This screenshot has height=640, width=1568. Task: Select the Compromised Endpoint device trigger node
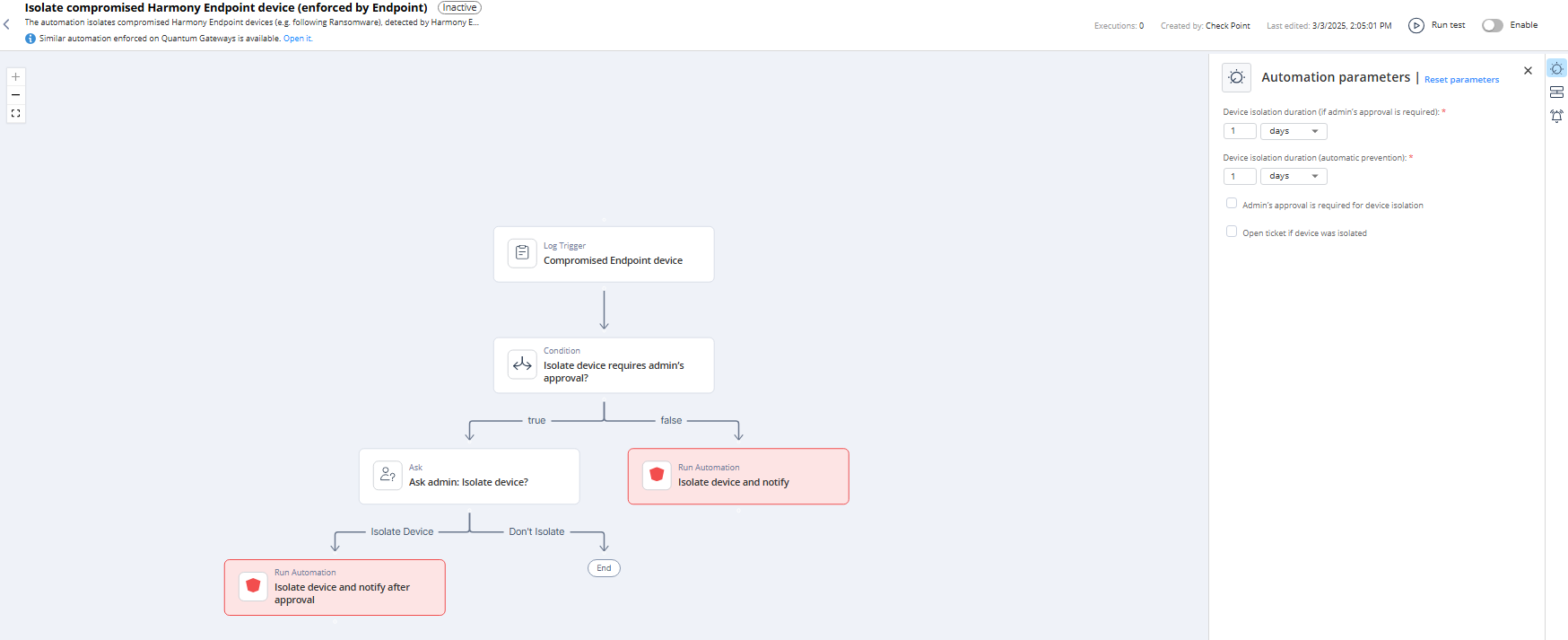point(604,254)
